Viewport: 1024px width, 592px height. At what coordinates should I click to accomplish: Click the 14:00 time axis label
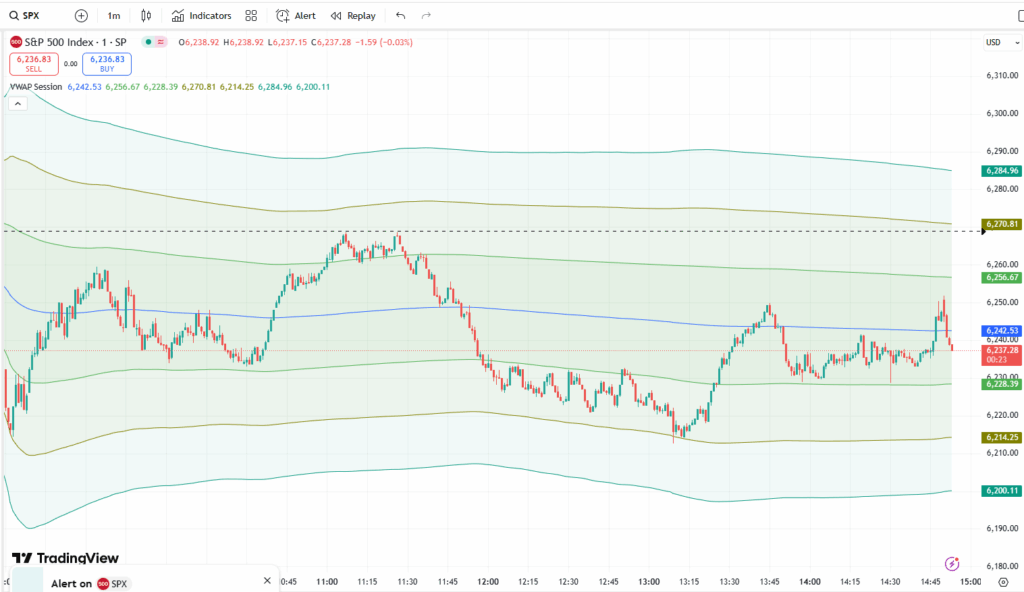[x=810, y=582]
